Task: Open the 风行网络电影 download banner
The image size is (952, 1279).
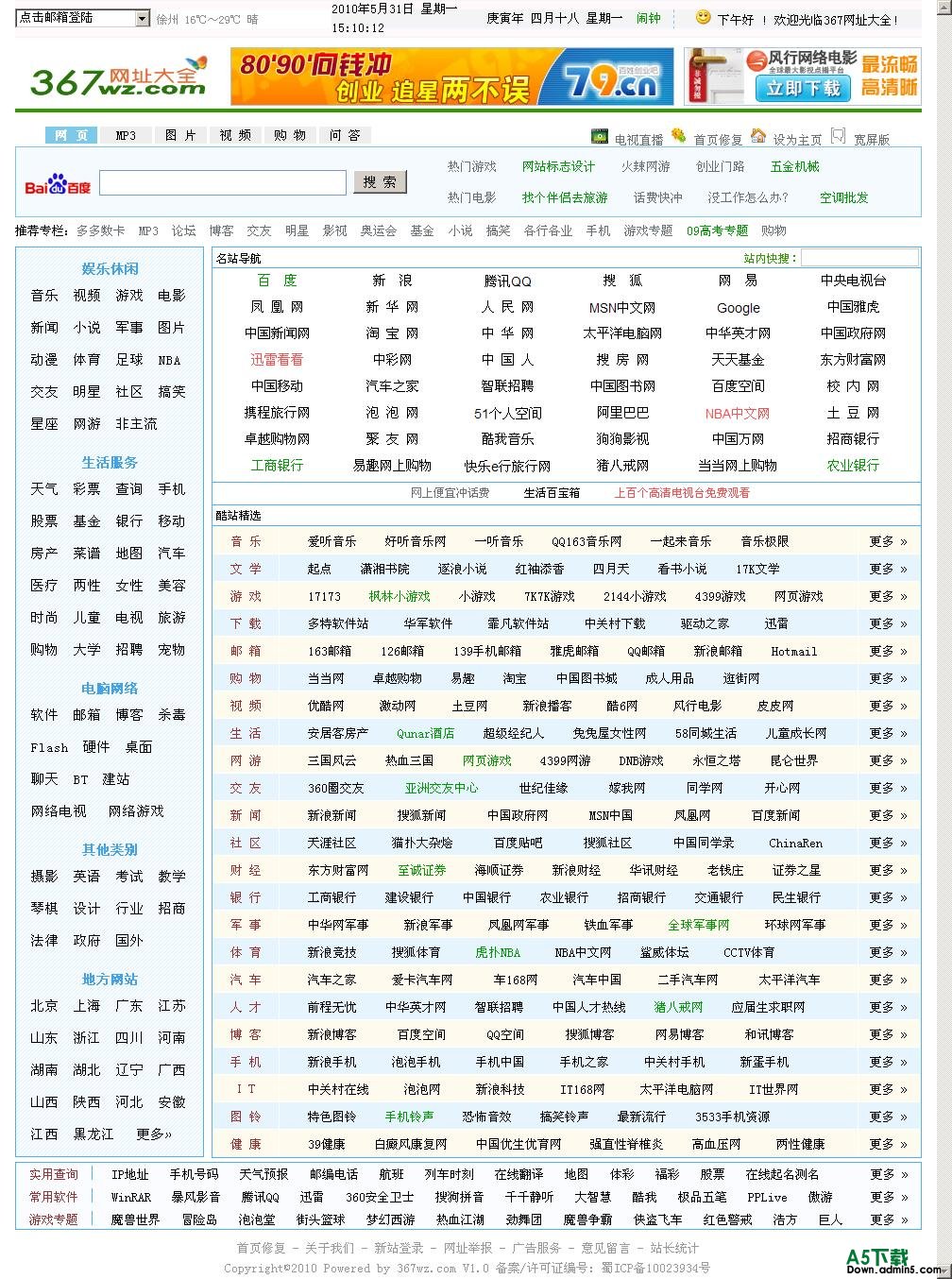Action: click(x=803, y=77)
